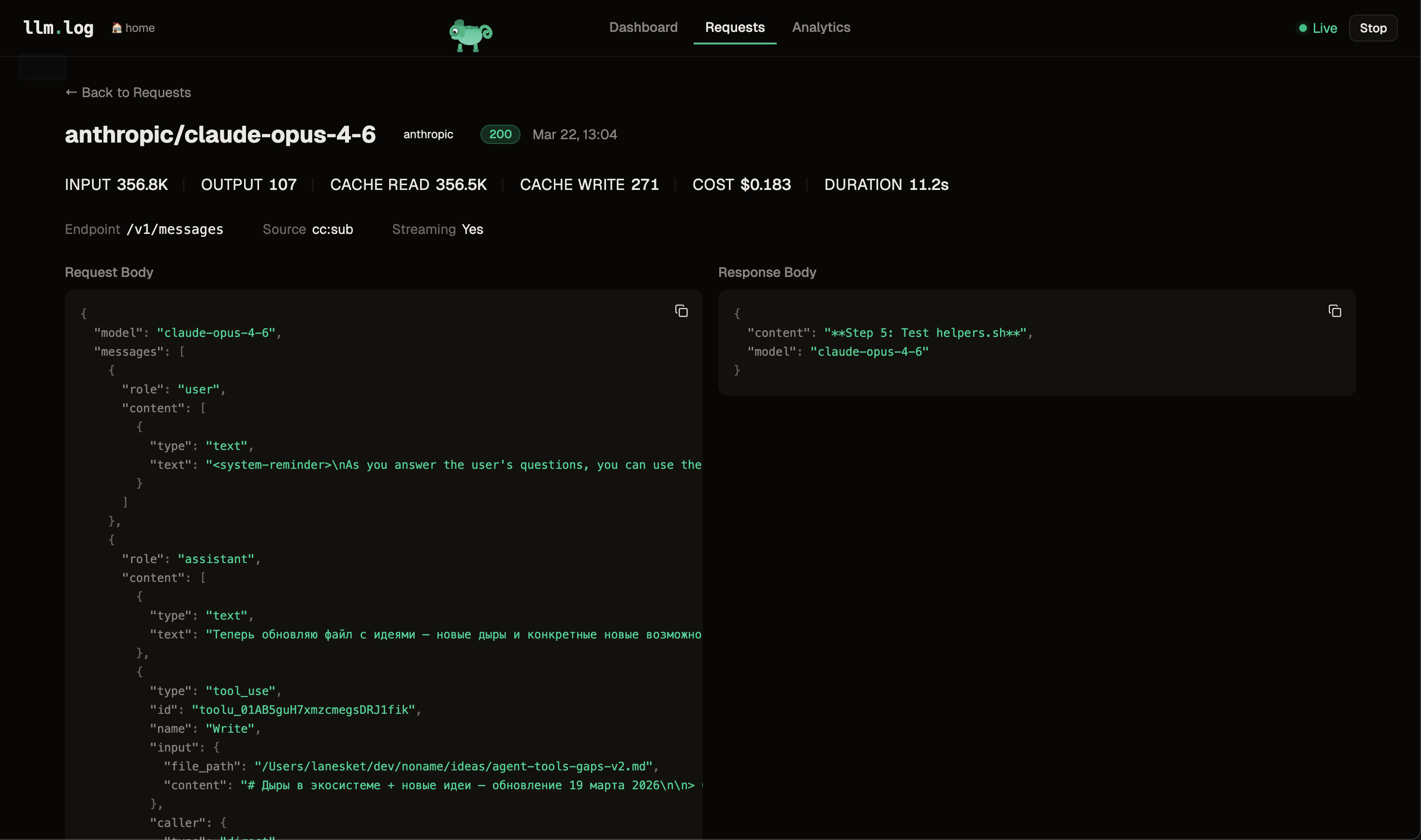Copy the Request Body JSON

(681, 311)
